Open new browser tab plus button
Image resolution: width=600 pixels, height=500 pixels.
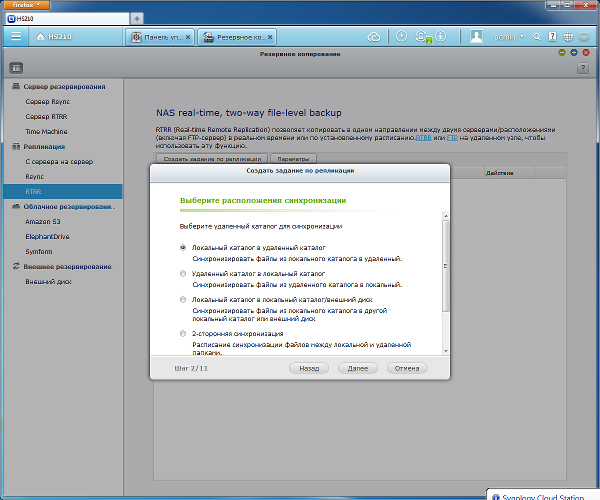coord(137,18)
